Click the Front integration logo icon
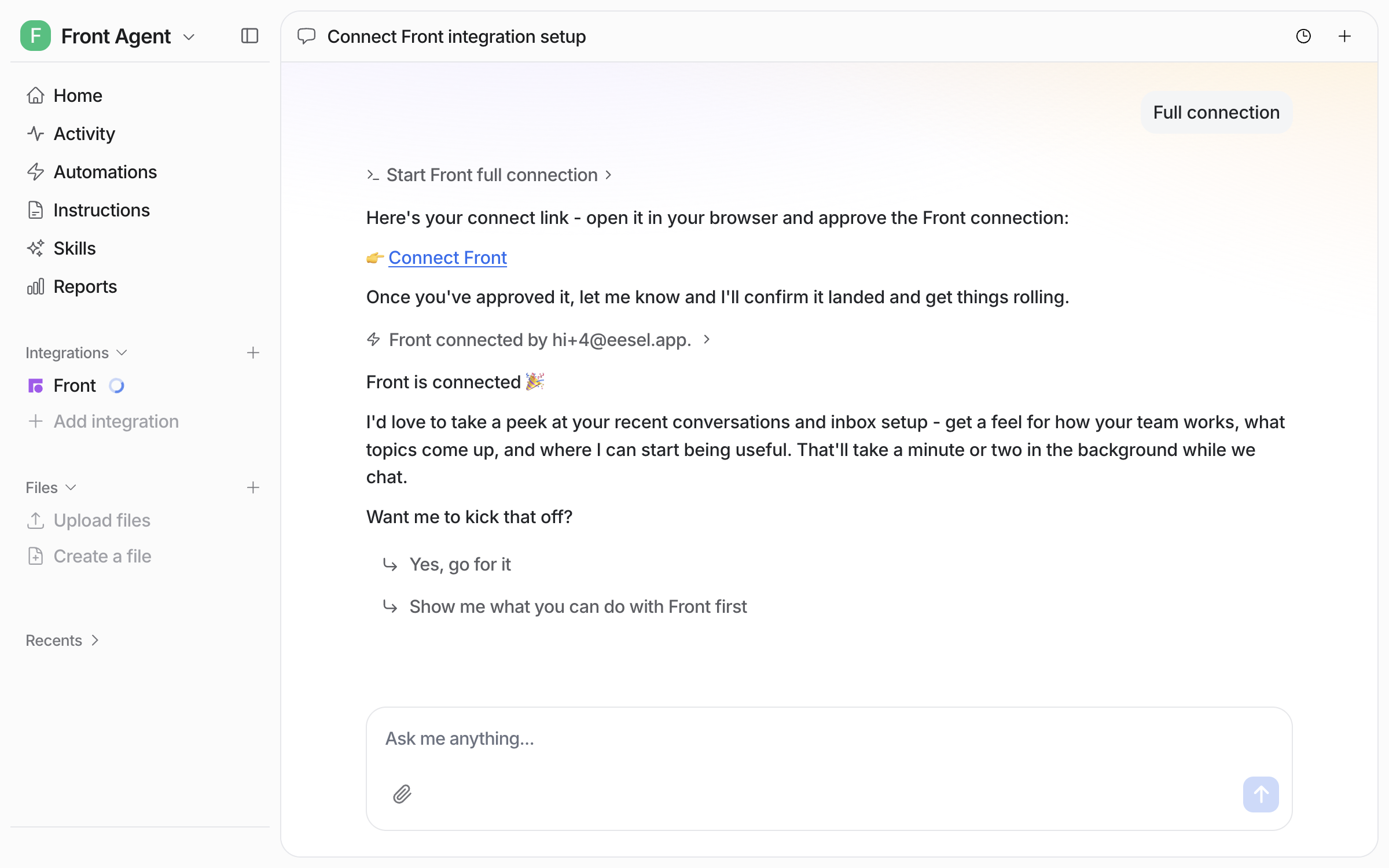Viewport: 1389px width, 868px height. (35, 386)
